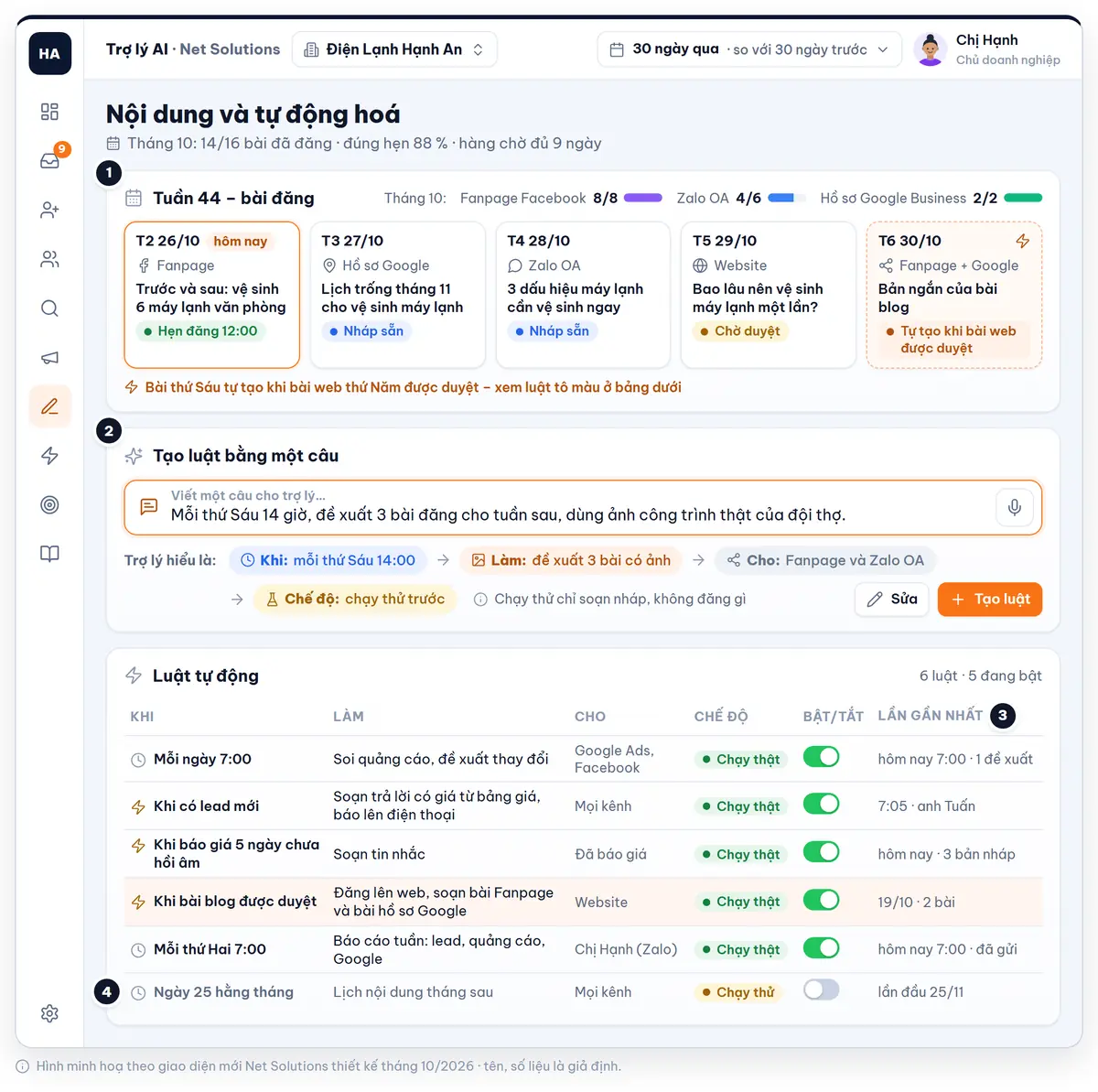Select the content pencil icon in sidebar
Screen dimensions: 1098x1092
coord(49,406)
